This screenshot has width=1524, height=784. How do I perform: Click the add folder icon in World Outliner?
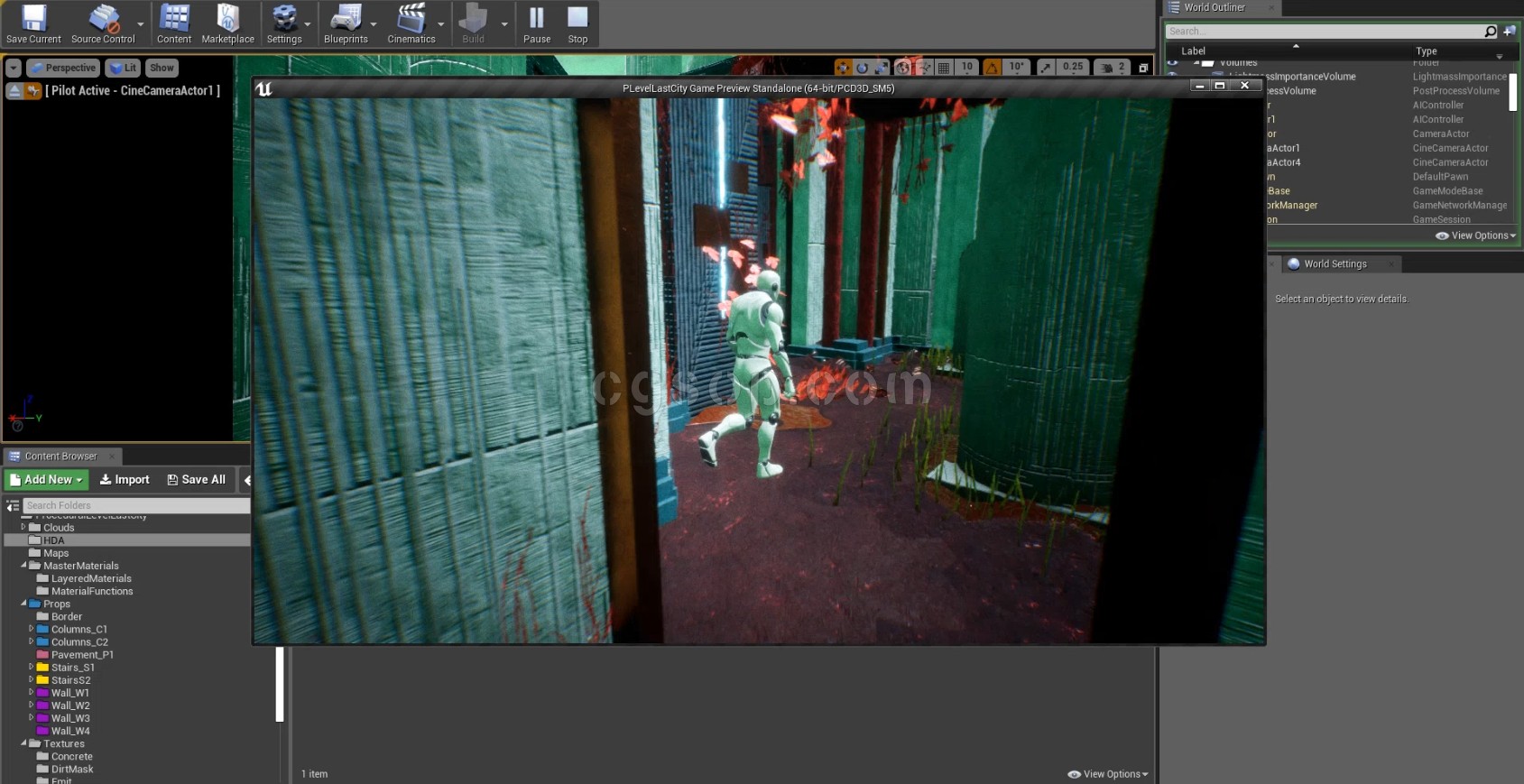(1510, 32)
